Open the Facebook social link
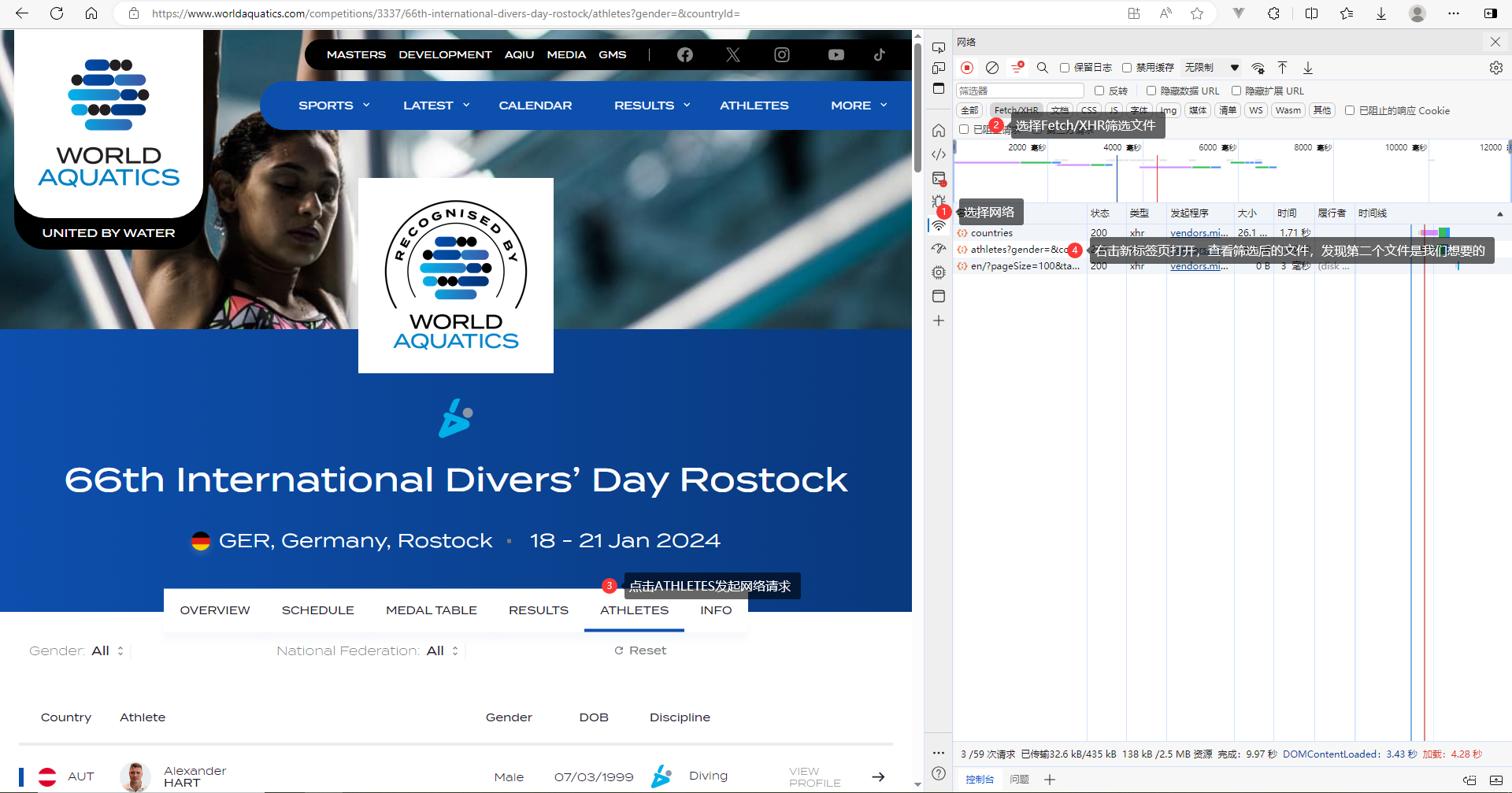 click(685, 54)
